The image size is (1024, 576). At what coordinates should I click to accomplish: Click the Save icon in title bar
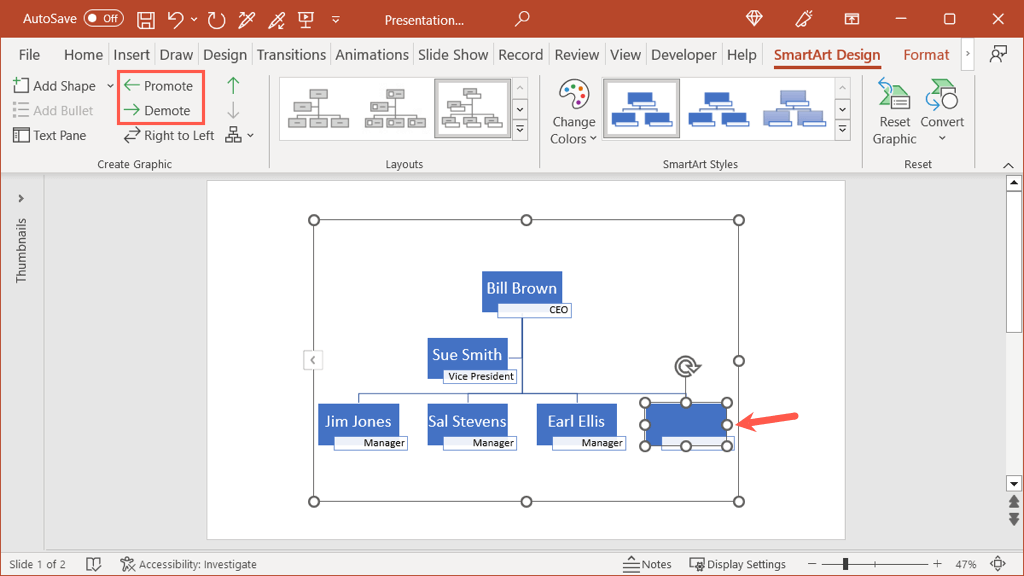146,20
